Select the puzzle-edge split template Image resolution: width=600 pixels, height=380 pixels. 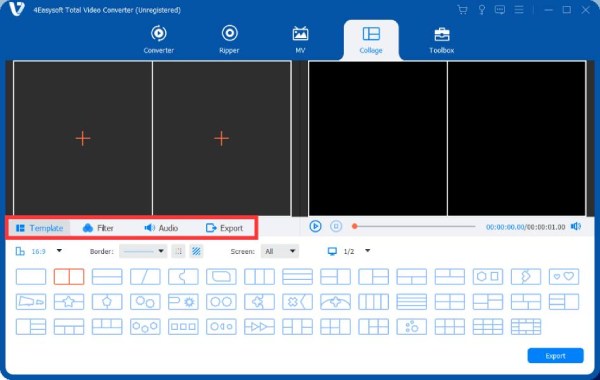(x=183, y=277)
